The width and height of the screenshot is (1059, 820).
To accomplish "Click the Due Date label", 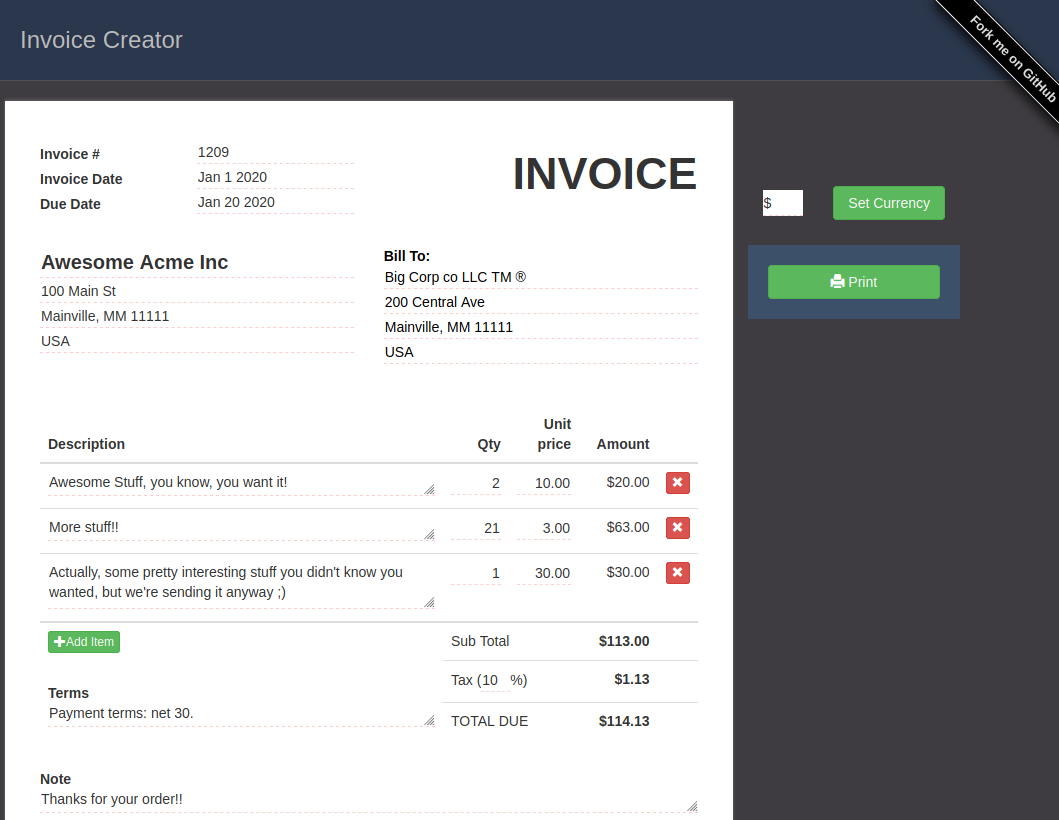I will tap(70, 204).
